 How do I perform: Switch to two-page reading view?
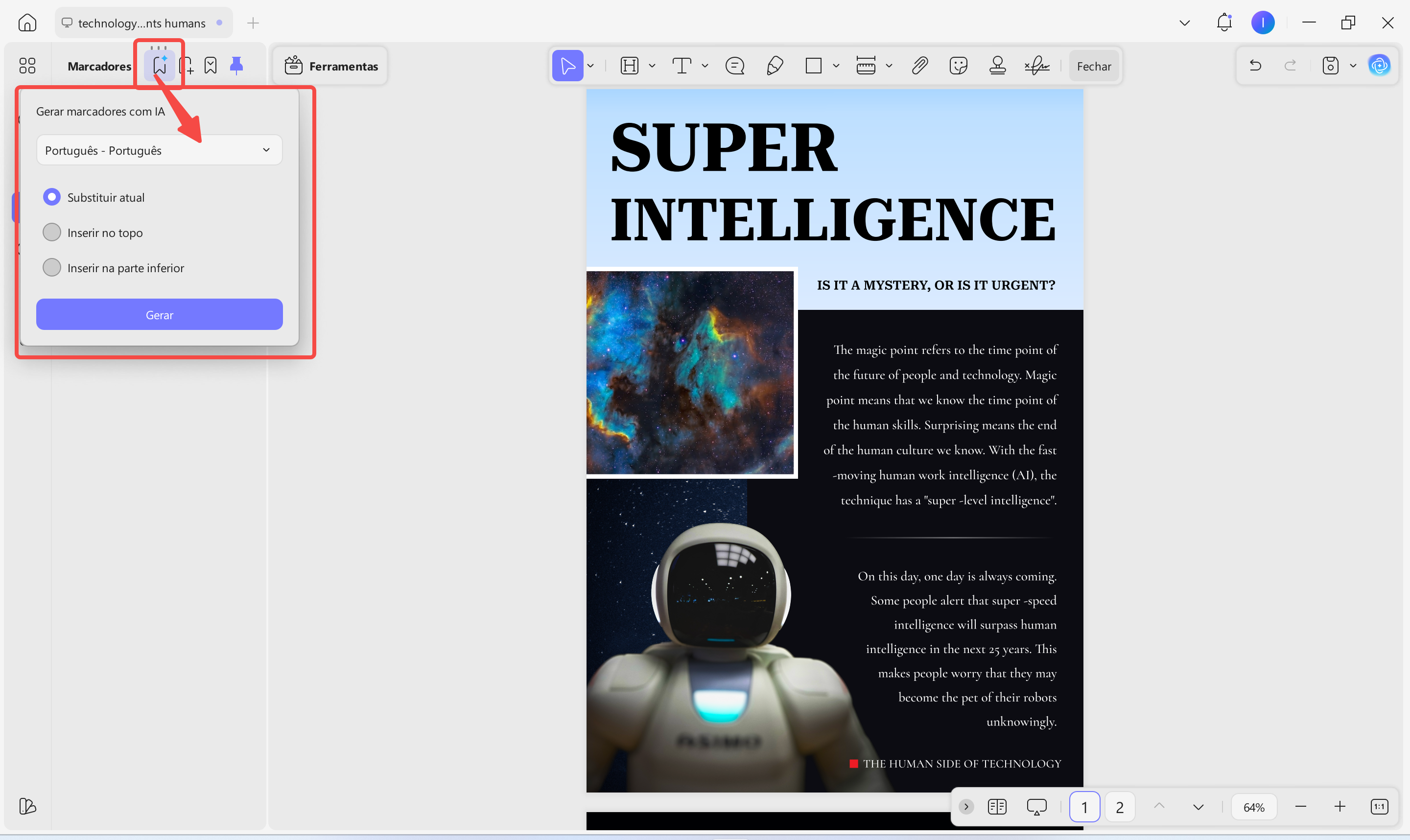point(997,807)
